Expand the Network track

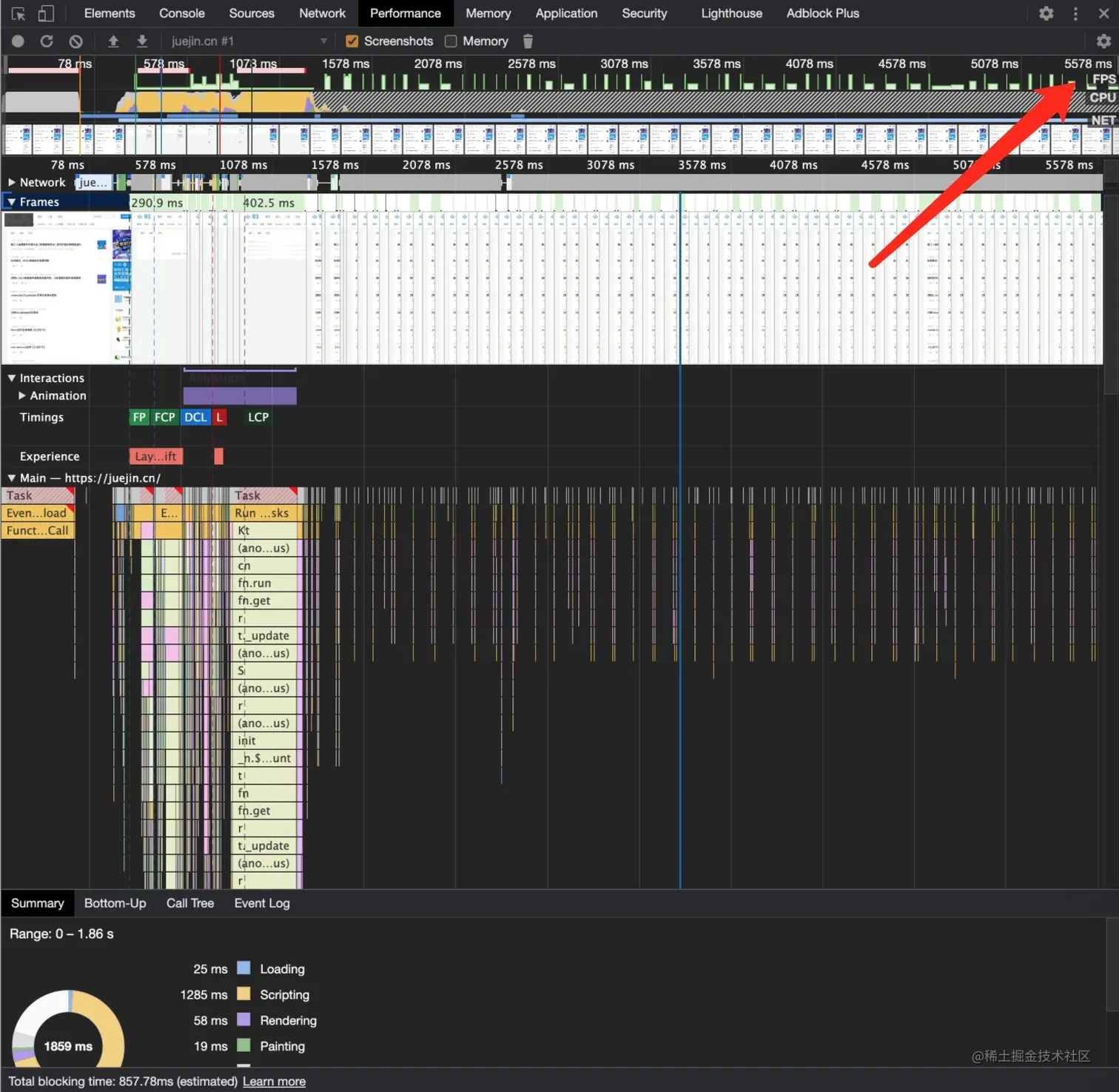(12, 182)
